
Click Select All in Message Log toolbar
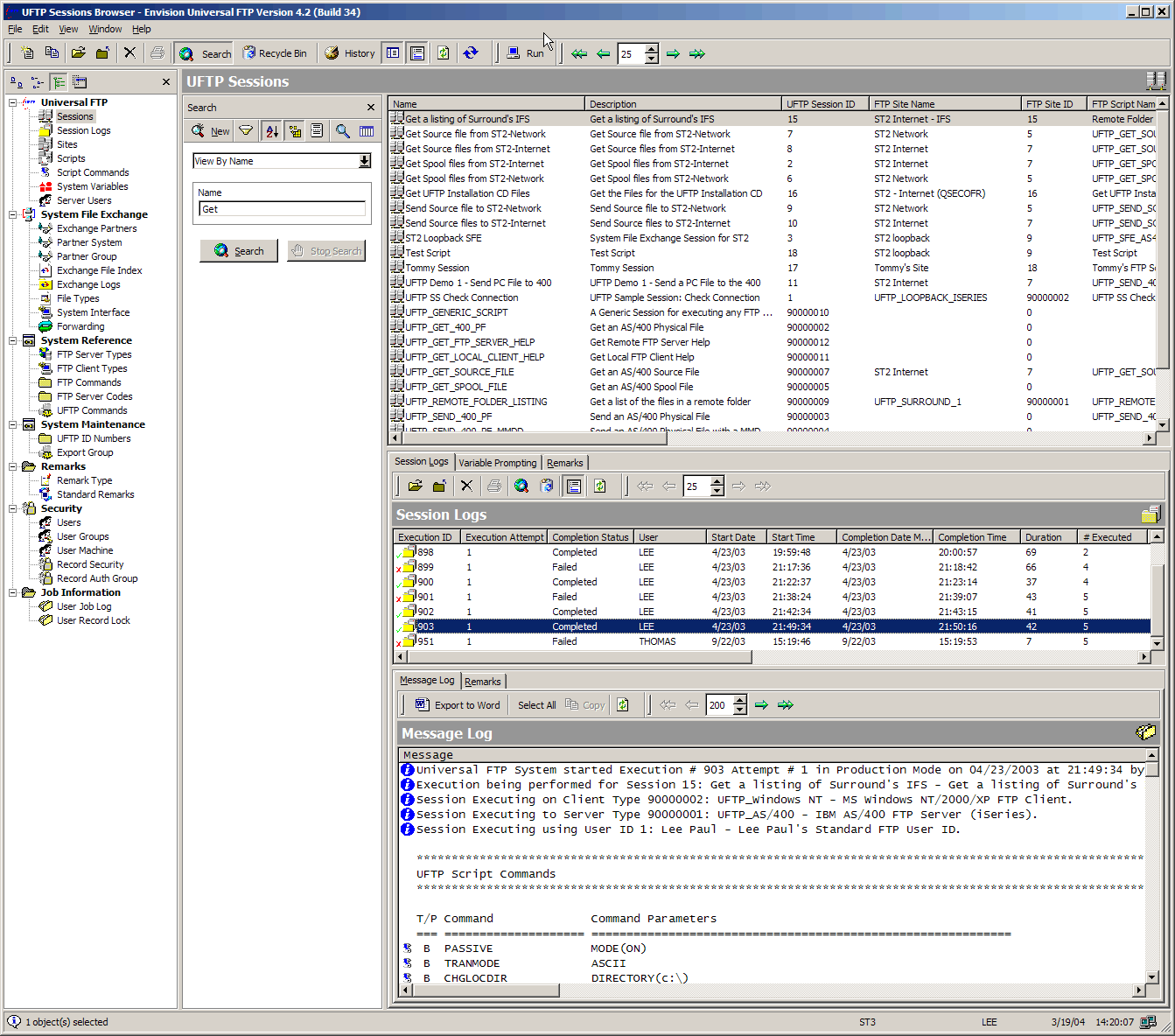[536, 705]
